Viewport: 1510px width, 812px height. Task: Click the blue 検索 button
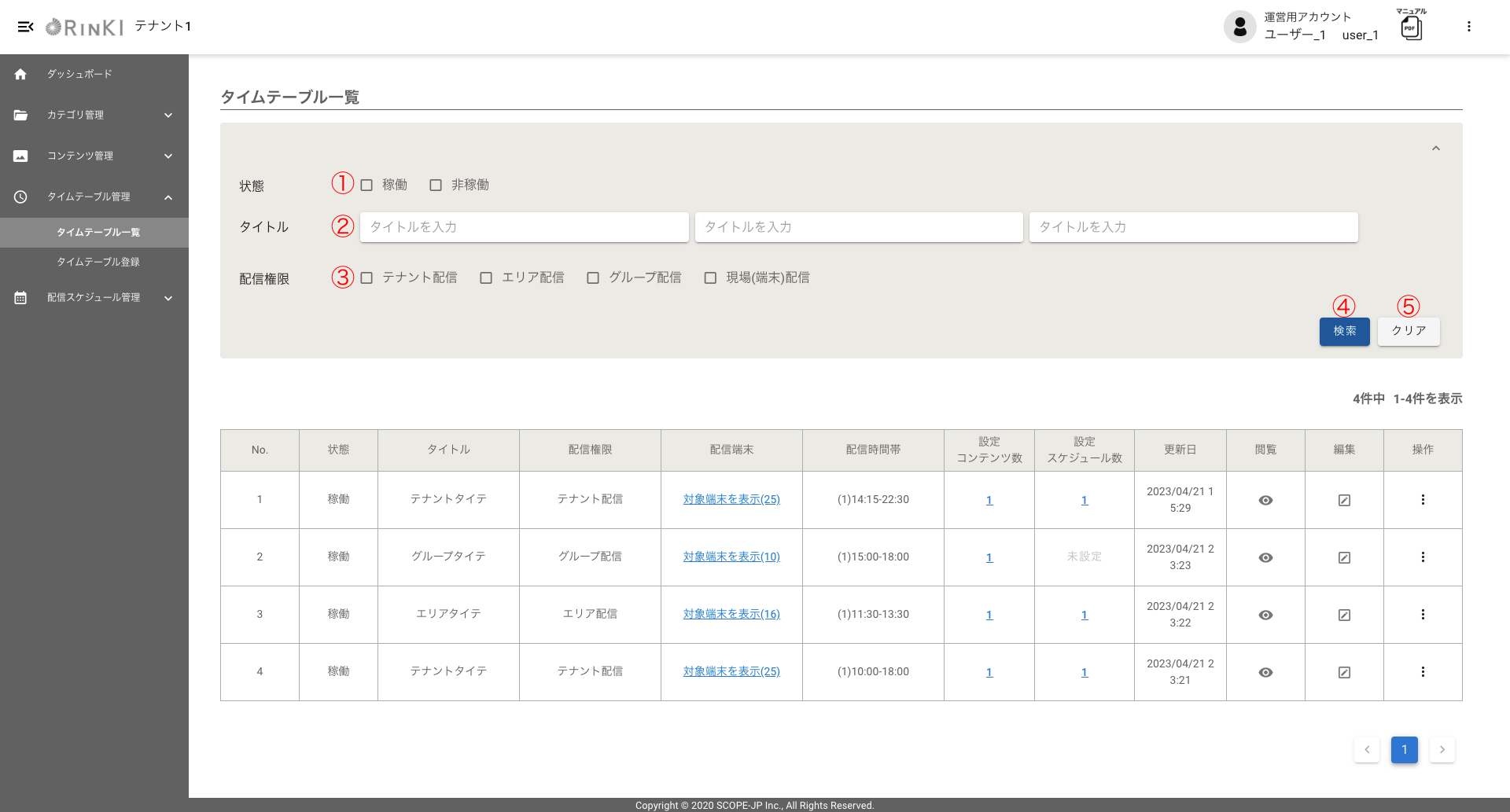tap(1344, 331)
